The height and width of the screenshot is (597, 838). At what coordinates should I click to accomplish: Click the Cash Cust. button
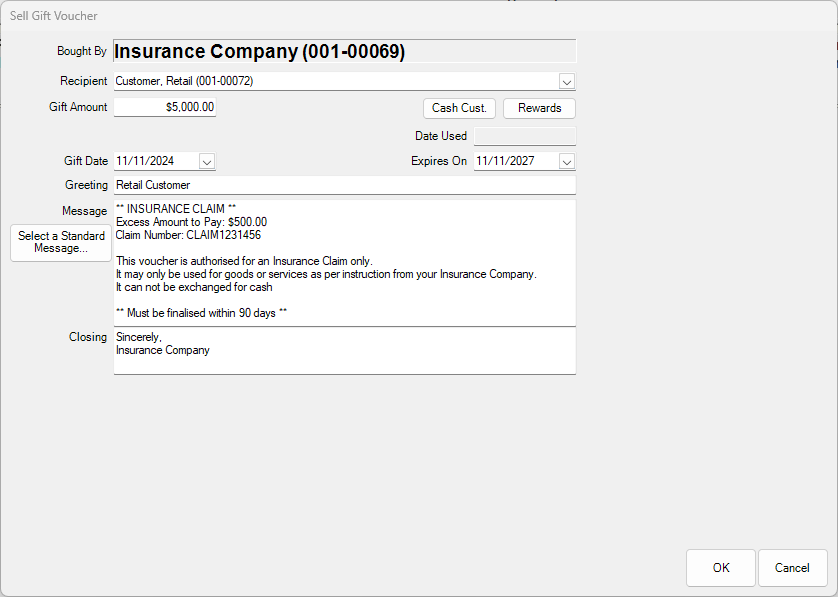[459, 108]
